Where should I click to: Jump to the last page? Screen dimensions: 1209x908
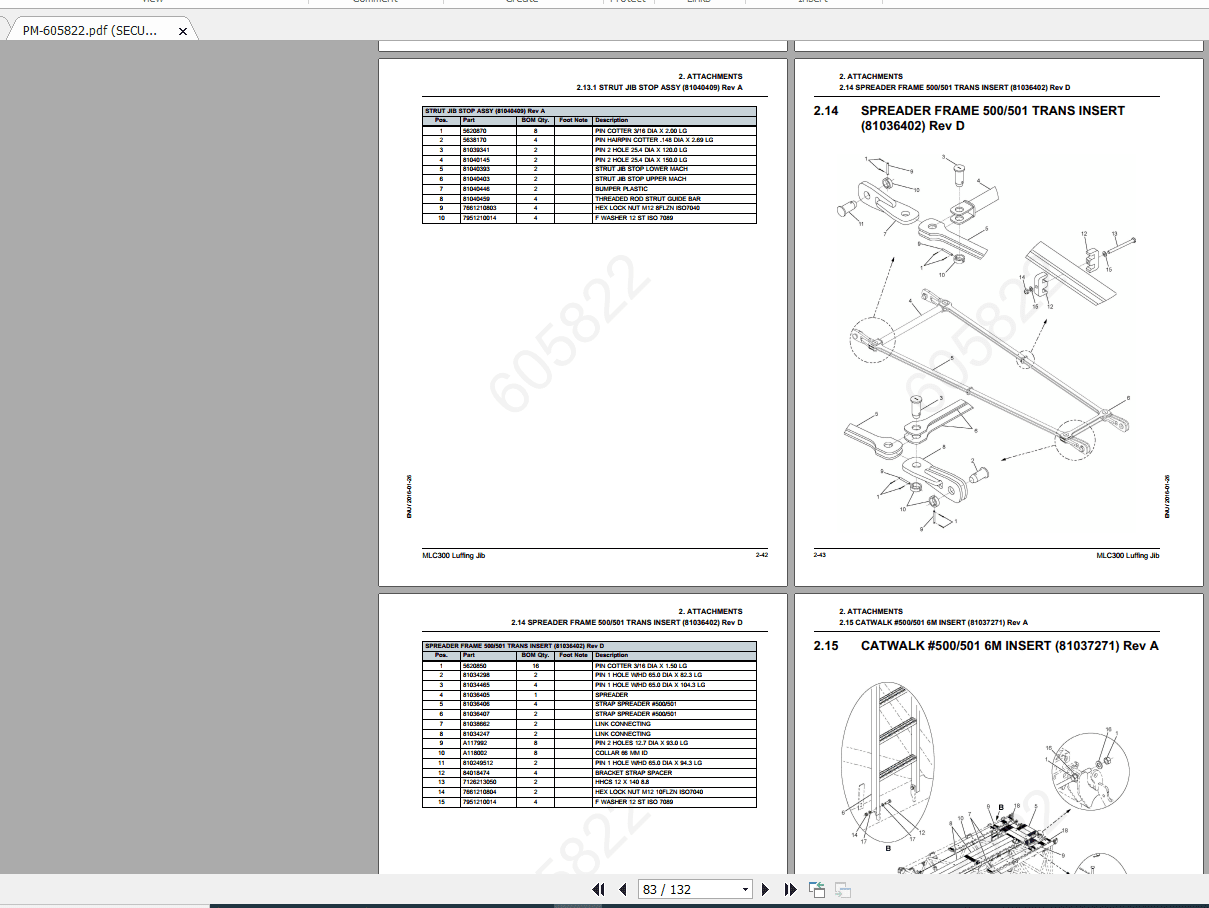[789, 889]
